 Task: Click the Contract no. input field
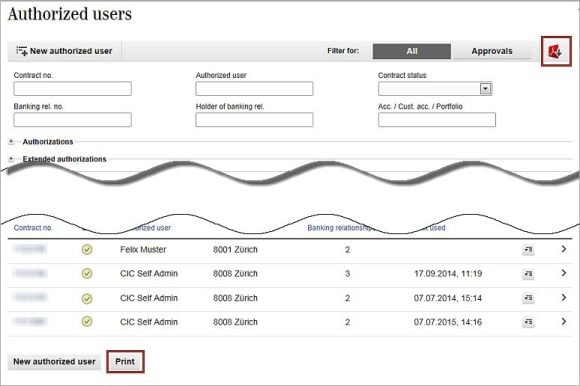[x=72, y=89]
